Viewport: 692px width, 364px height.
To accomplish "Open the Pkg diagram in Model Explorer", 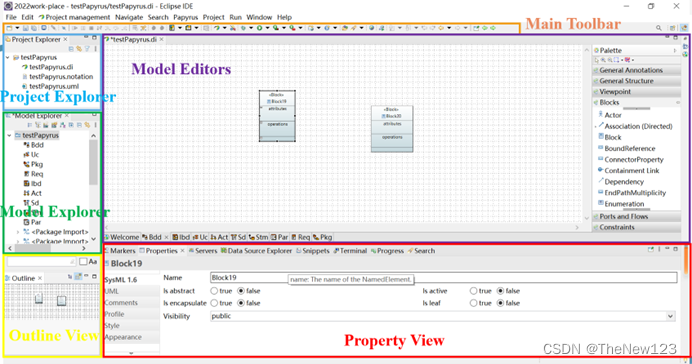I will click(x=33, y=164).
